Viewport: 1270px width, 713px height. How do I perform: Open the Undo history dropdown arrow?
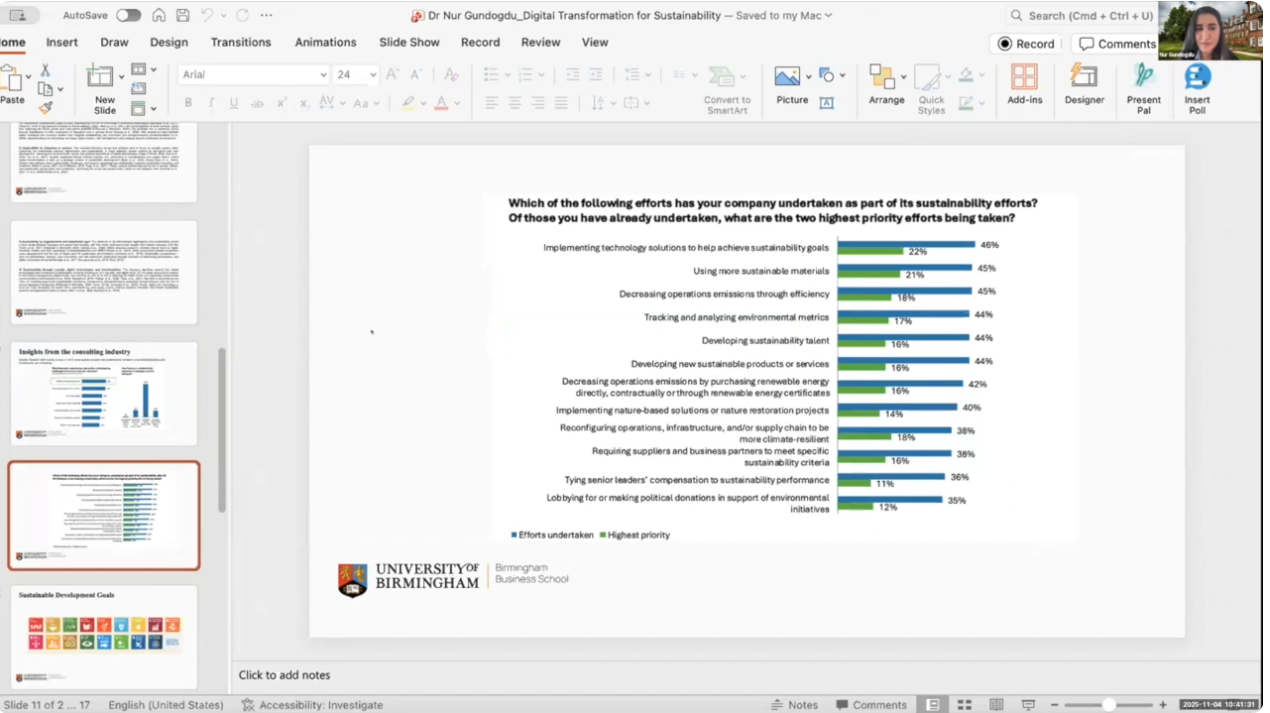click(x=223, y=16)
